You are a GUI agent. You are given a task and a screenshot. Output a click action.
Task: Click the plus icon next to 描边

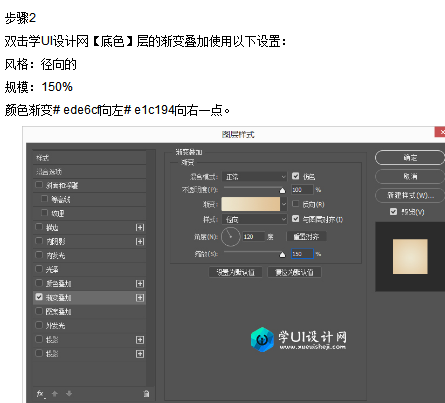(x=140, y=227)
